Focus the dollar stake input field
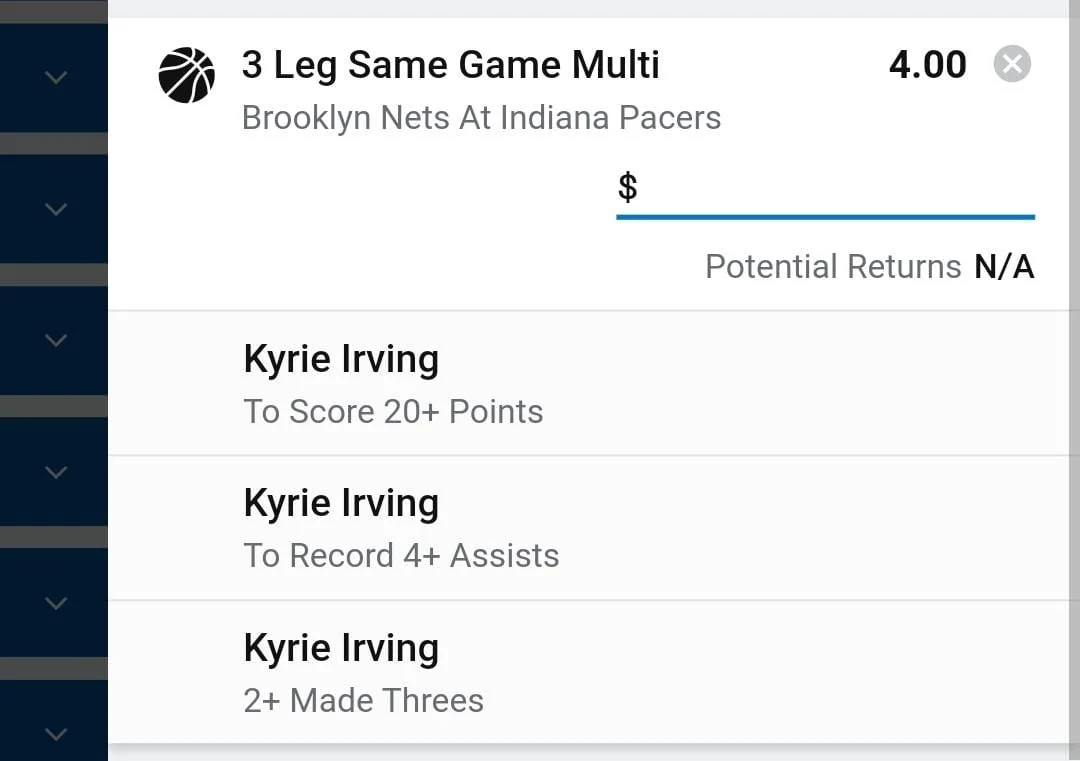 tap(825, 189)
